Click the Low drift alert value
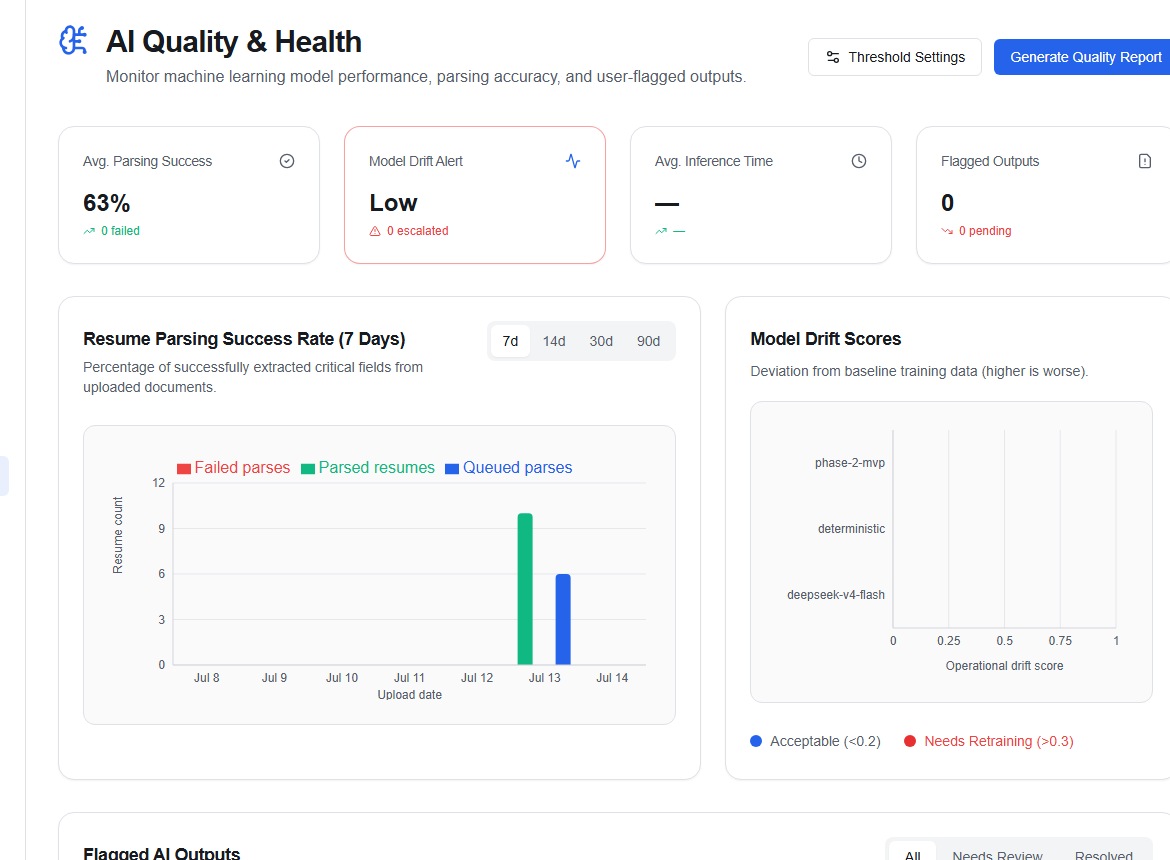 (x=393, y=203)
